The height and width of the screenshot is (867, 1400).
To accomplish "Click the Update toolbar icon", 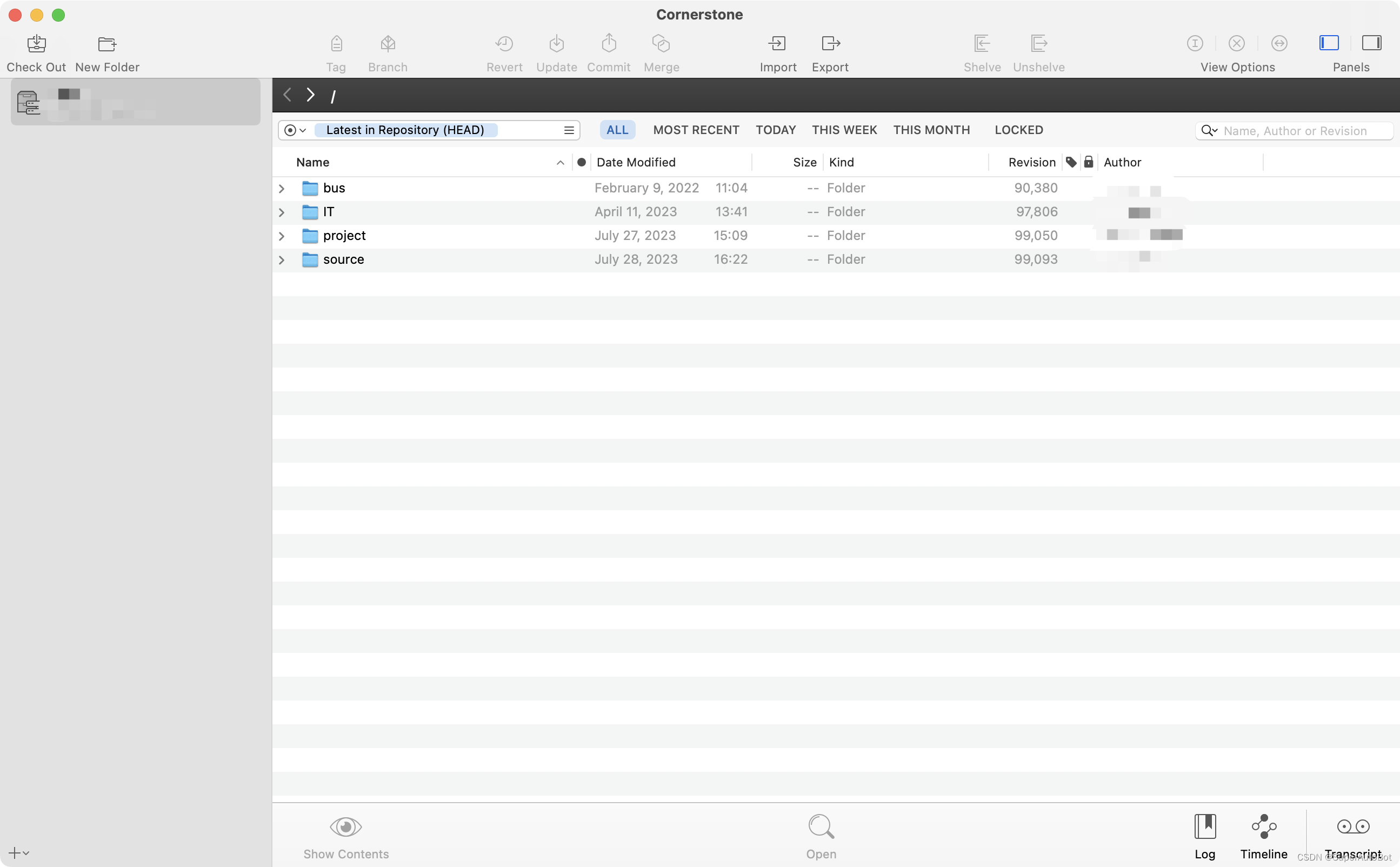I will (557, 44).
